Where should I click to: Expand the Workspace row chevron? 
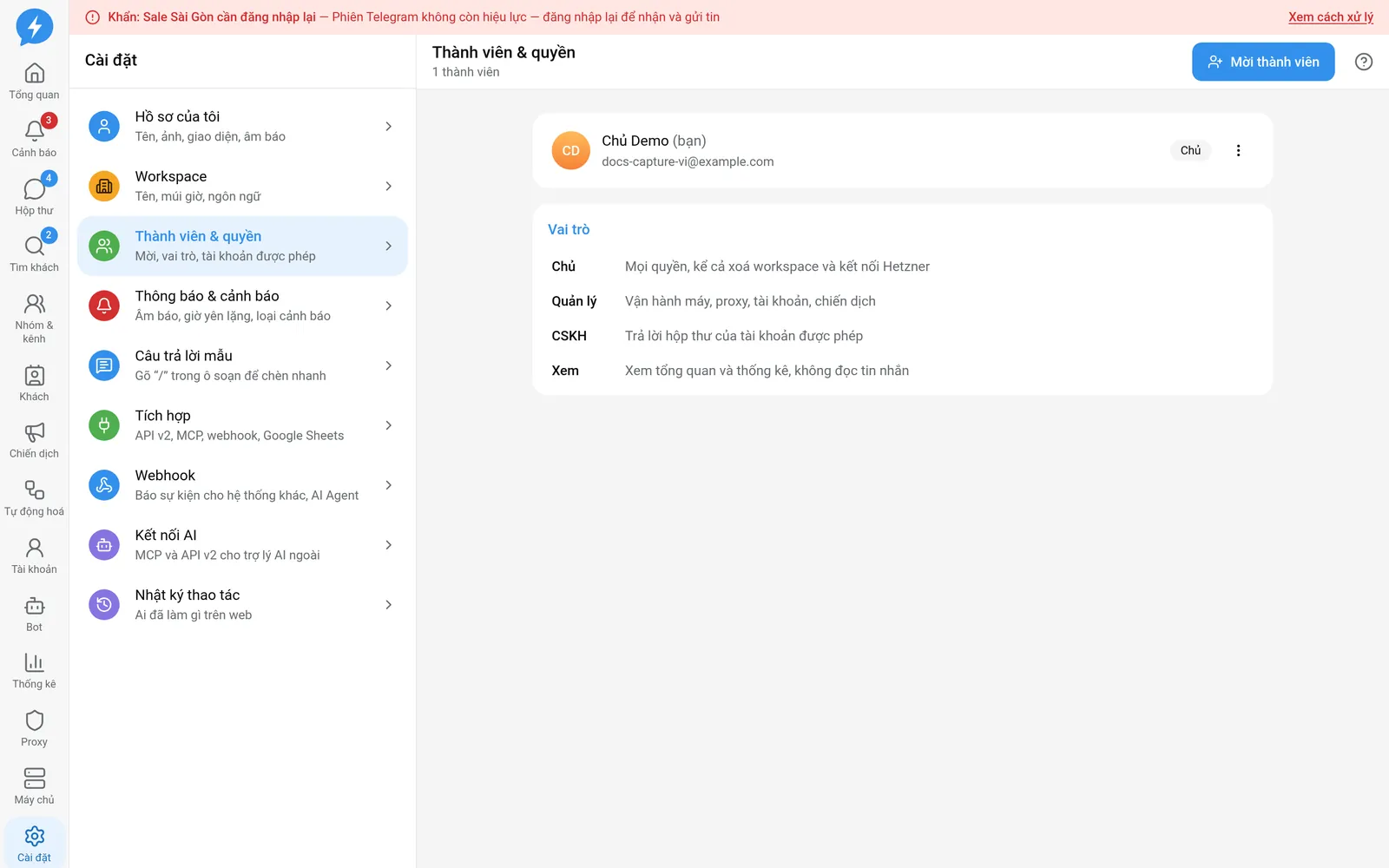coord(388,187)
